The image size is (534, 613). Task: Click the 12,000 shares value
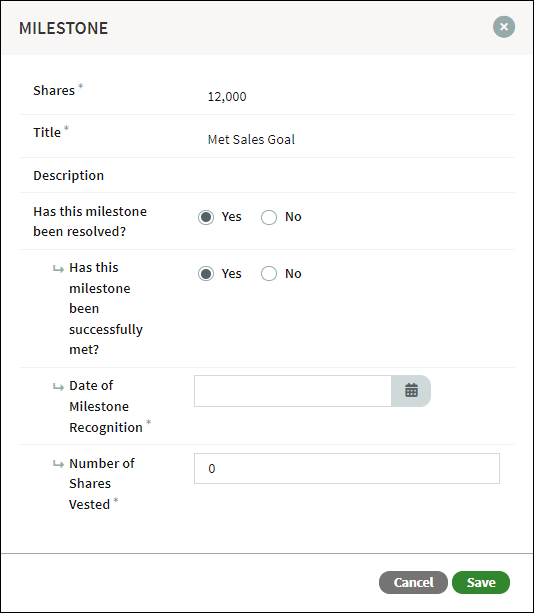click(227, 97)
